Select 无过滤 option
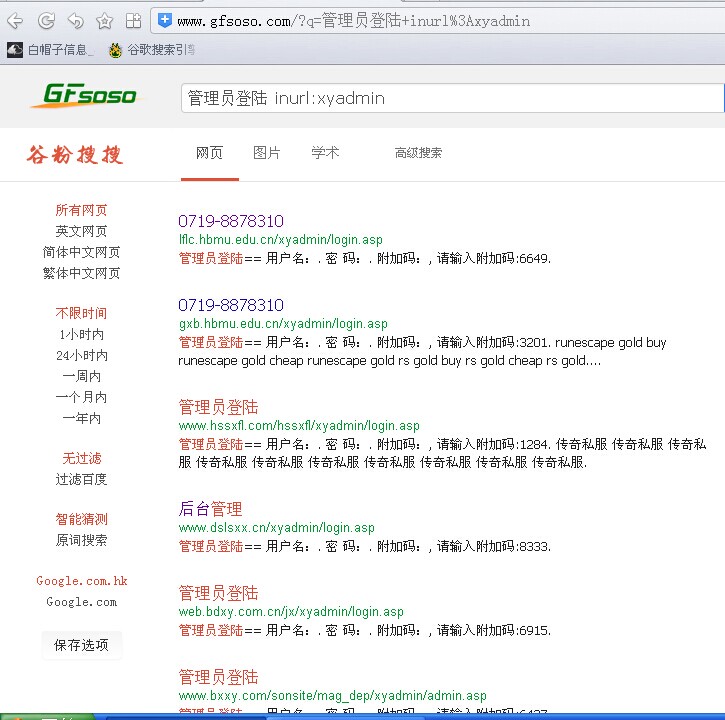This screenshot has width=725, height=720. click(x=81, y=458)
